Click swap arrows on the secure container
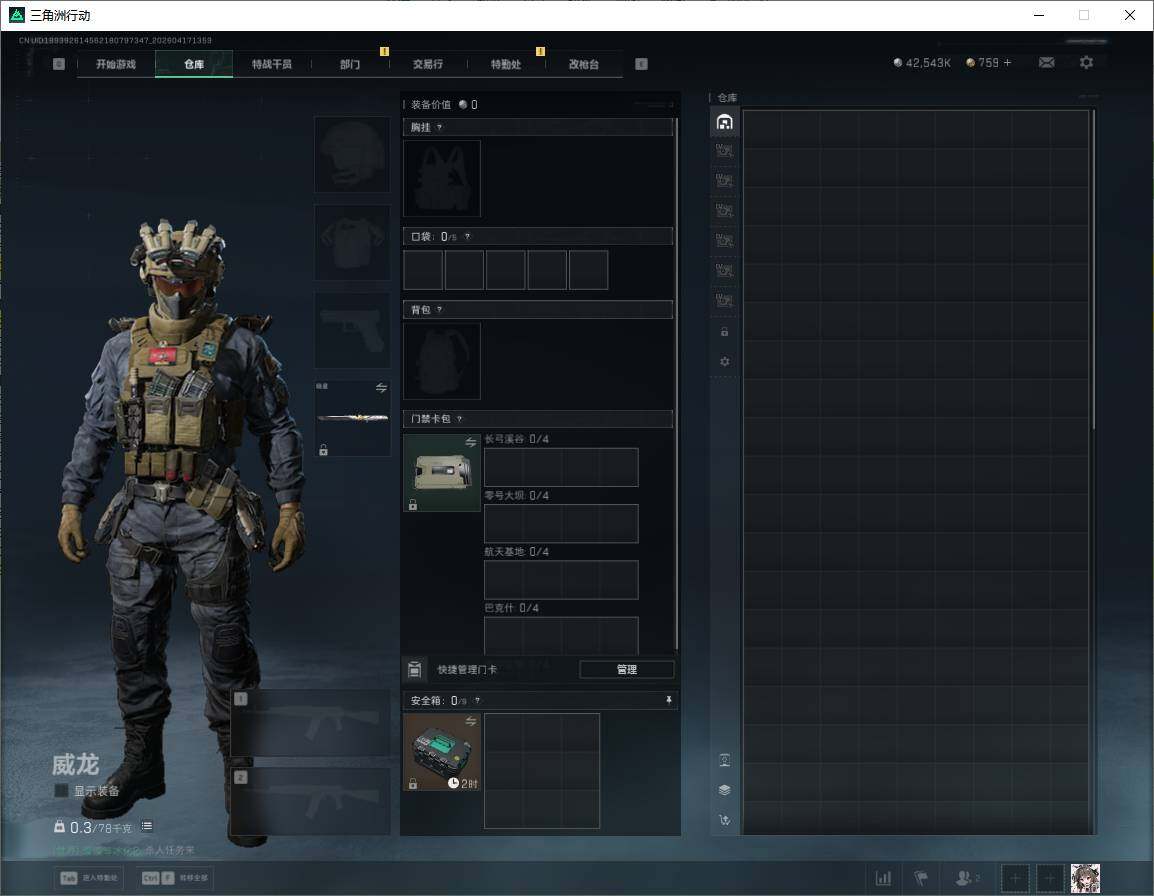 (471, 721)
